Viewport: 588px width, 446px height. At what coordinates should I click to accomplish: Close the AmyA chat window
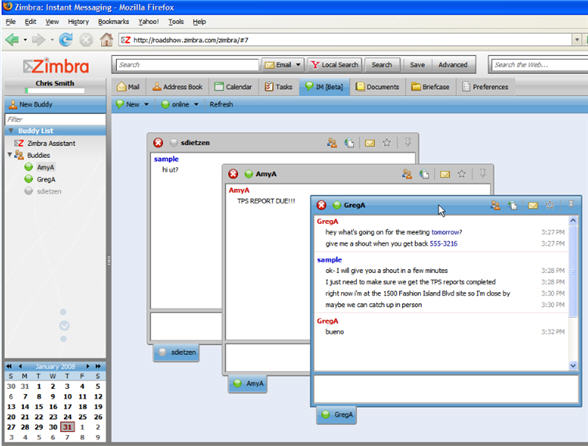click(x=233, y=174)
